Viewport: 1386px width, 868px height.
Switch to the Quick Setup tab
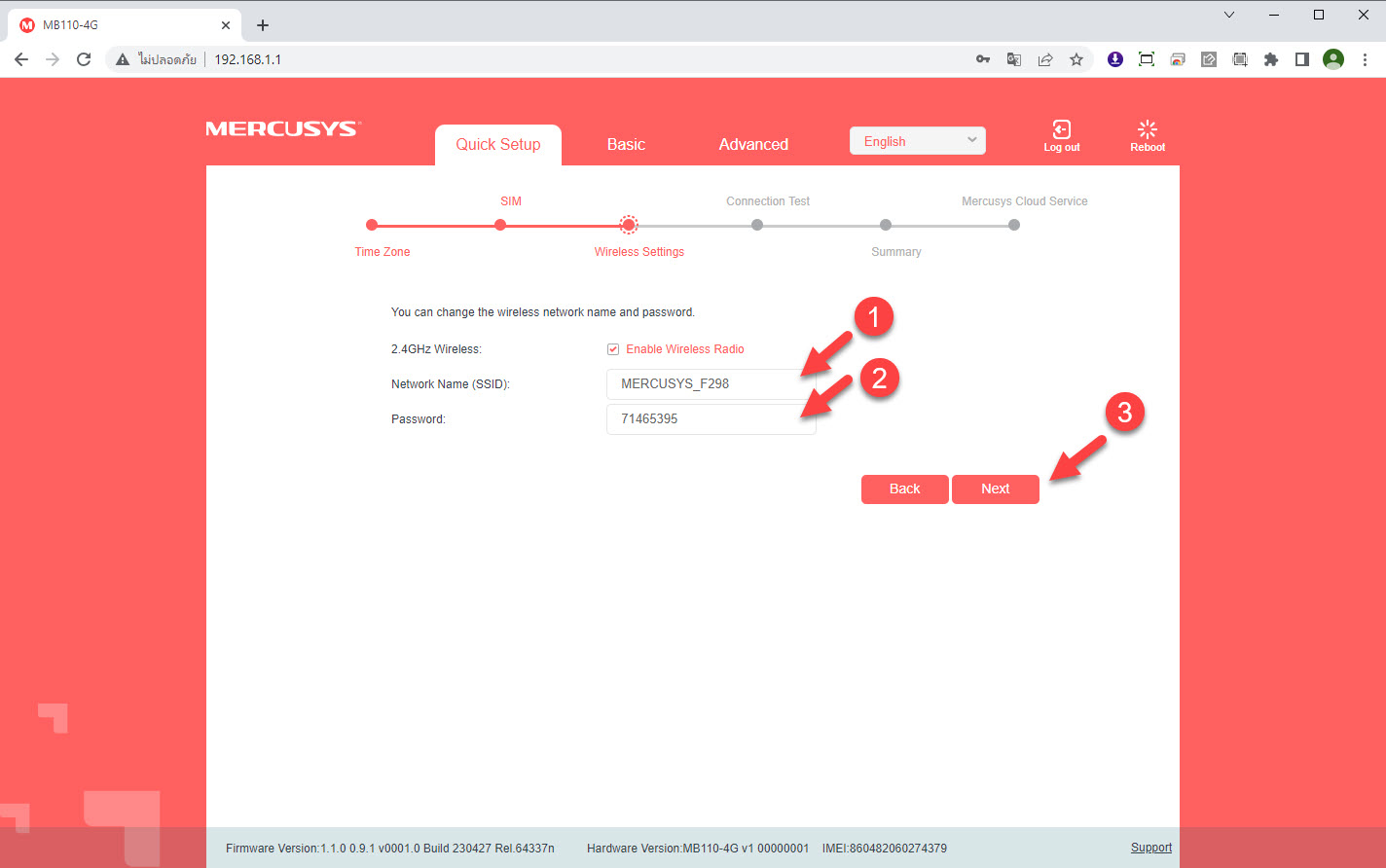(498, 144)
